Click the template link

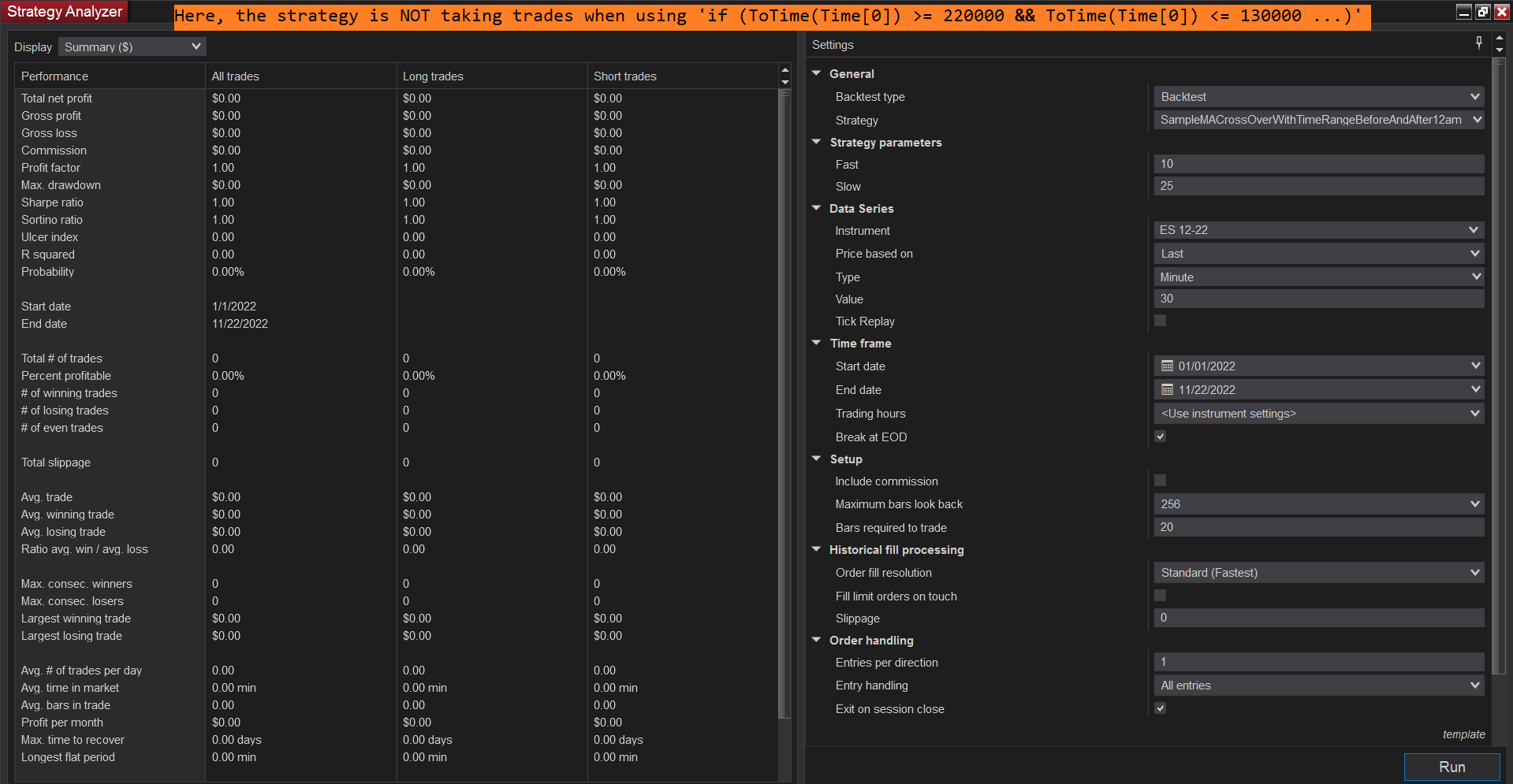point(1463,734)
